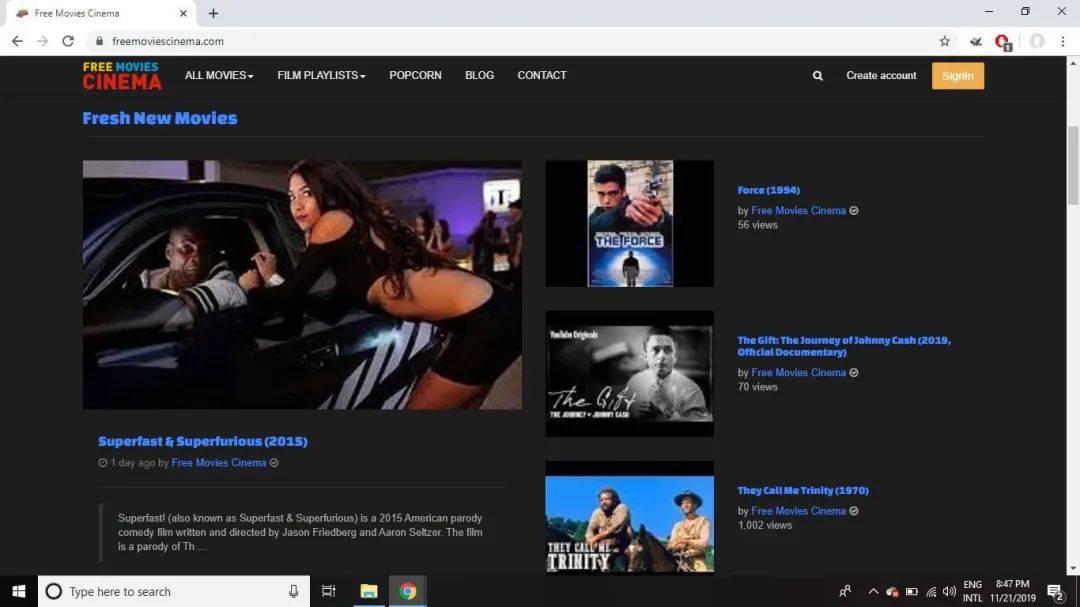Expand the FILM PLAYLISTS dropdown menu
Screen dimensions: 1080x607
click(321, 75)
